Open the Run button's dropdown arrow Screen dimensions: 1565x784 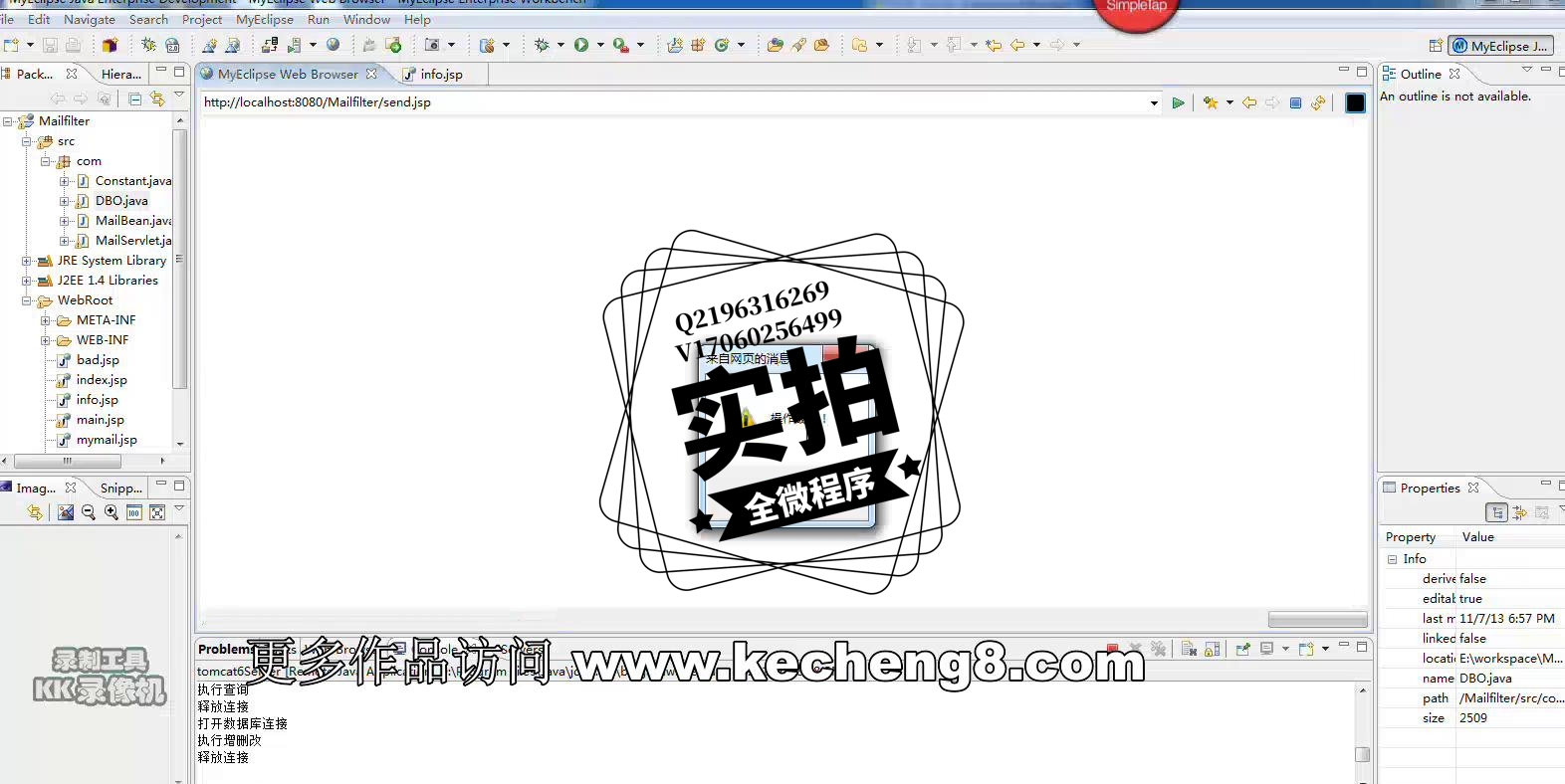coord(600,45)
